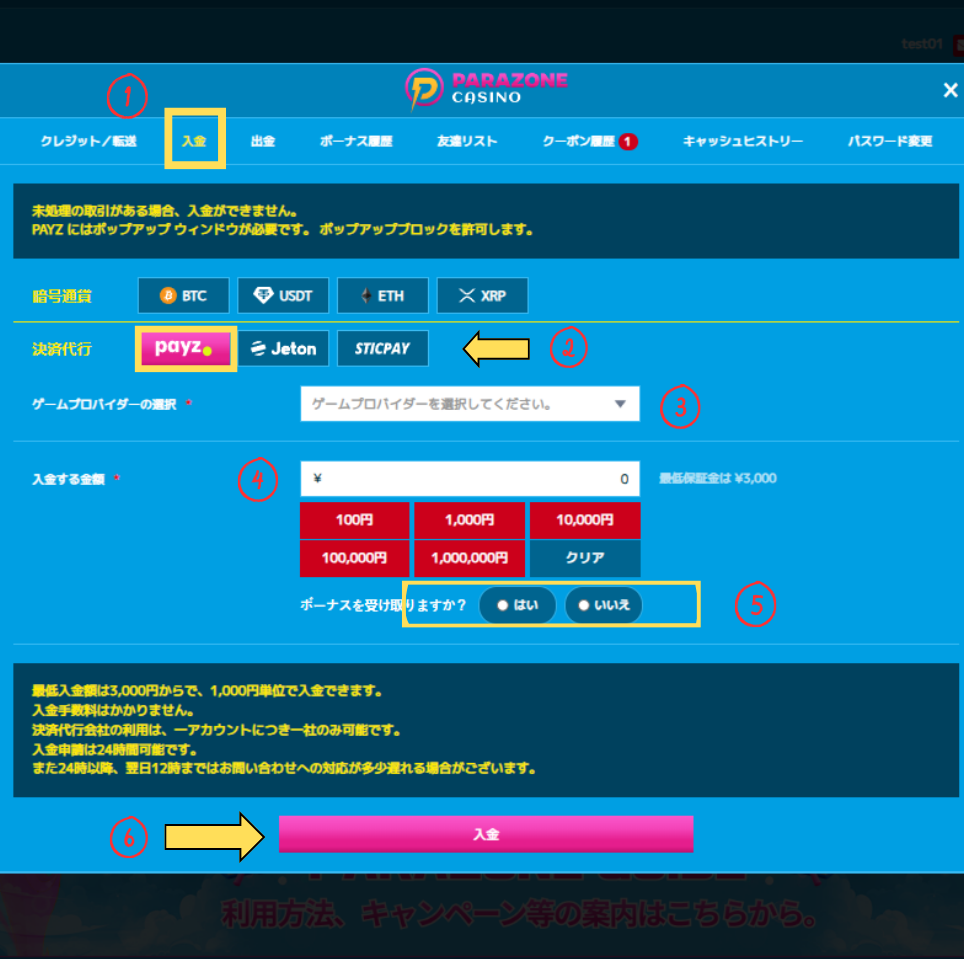Click the test01 username in header
The width and height of the screenshot is (964, 959).
point(922,44)
